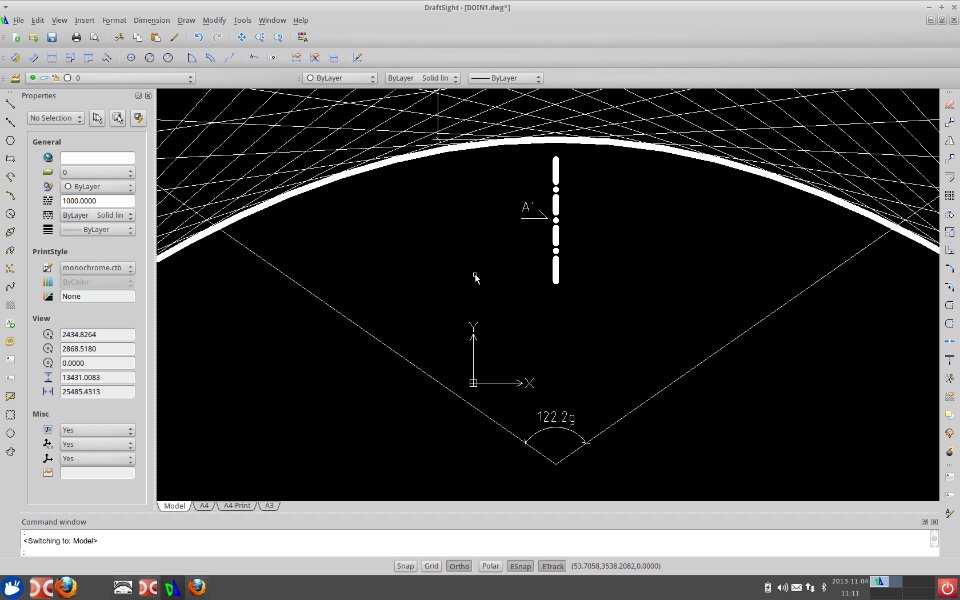
Task: Open the monochrome.ctb print style dropdown
Action: [97, 268]
